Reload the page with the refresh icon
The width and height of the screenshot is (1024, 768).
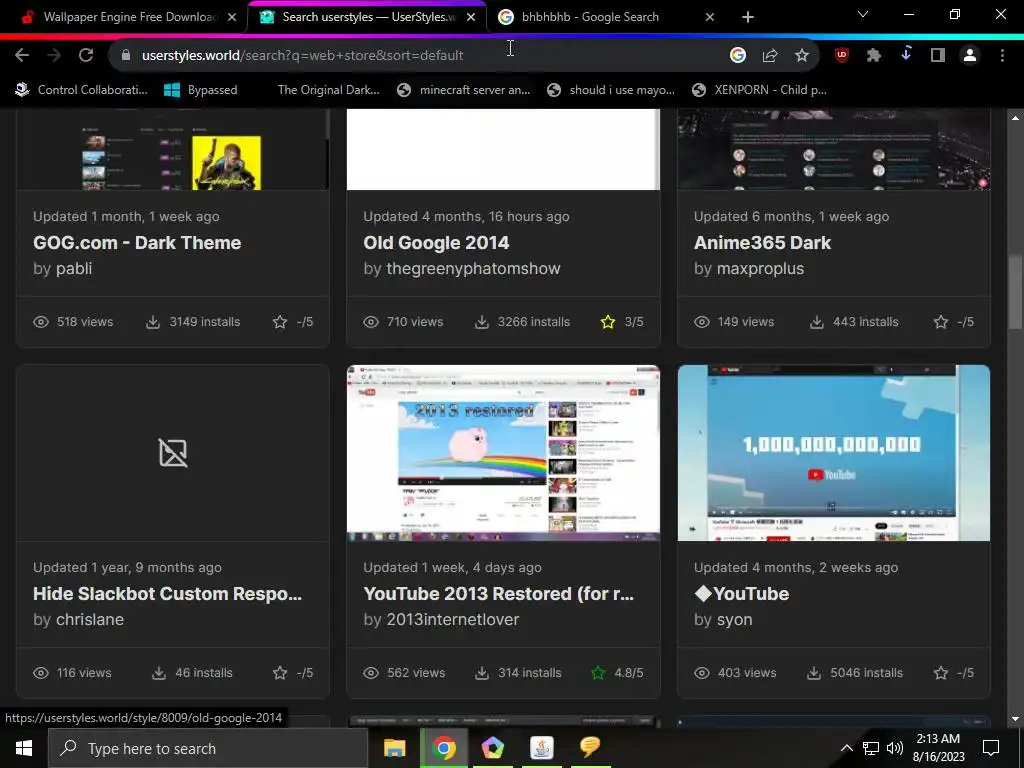pyautogui.click(x=86, y=56)
